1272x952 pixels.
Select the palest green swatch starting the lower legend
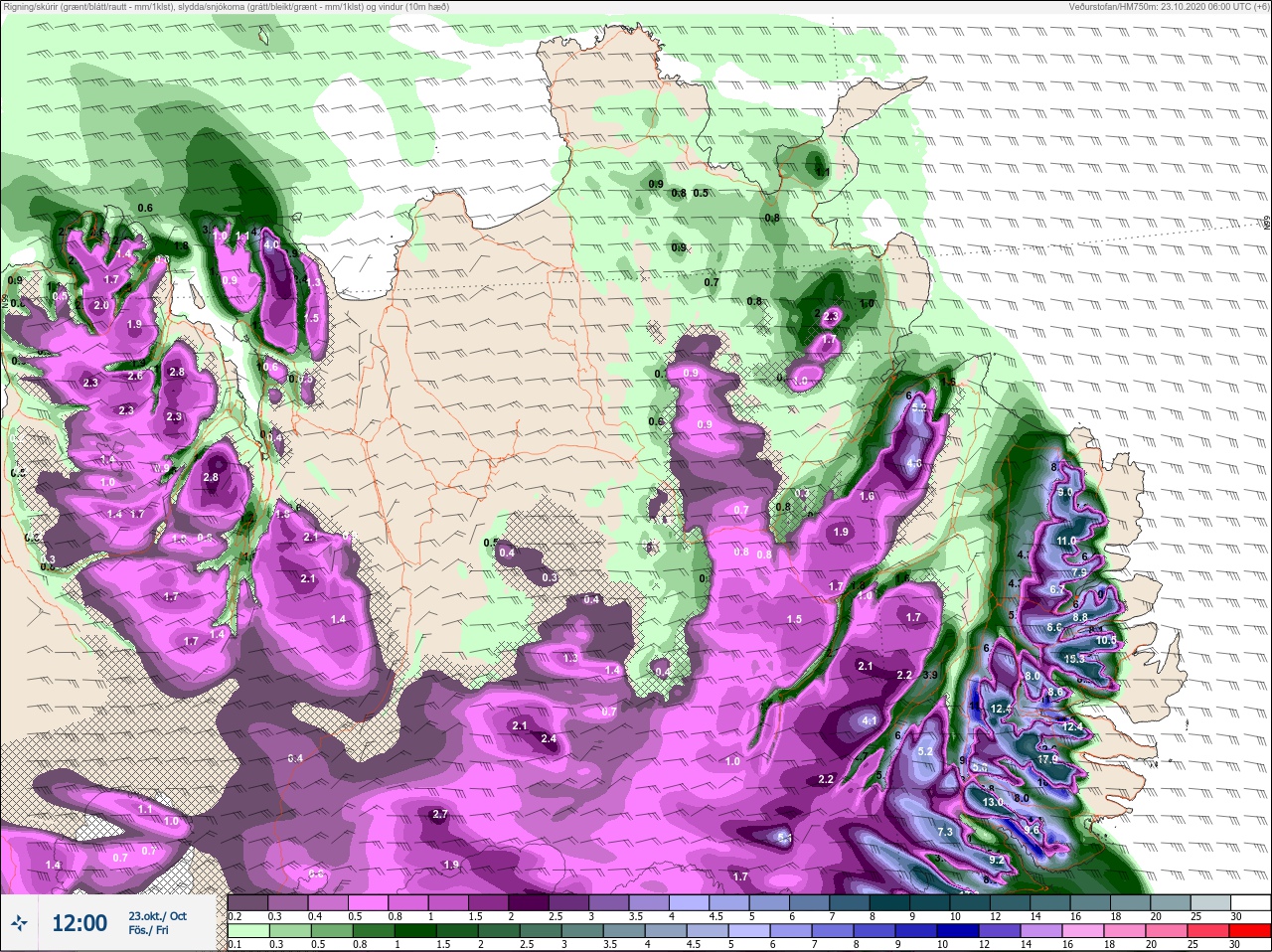pyautogui.click(x=248, y=931)
